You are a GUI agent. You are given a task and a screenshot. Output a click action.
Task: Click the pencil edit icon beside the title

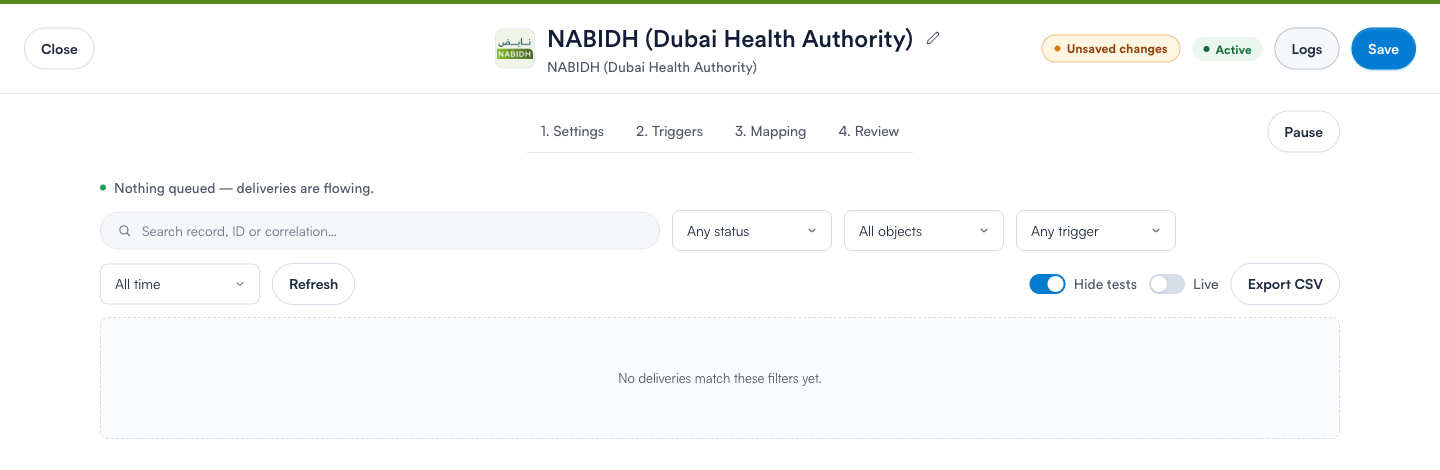point(933,39)
